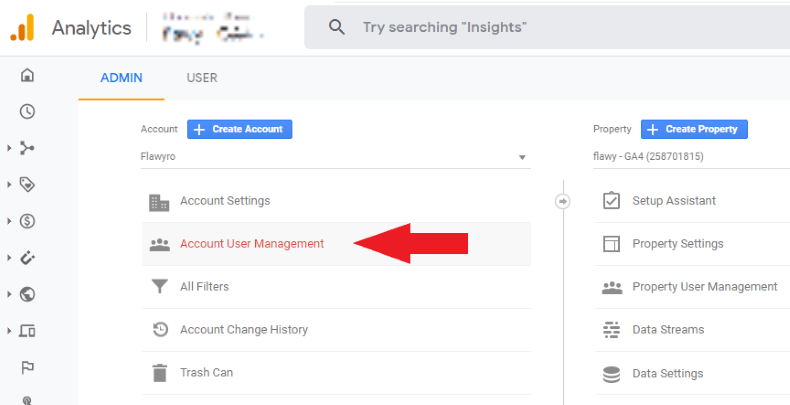Click the Realtime clock icon in sidebar
Screen dimensions: 790x405
point(28,111)
